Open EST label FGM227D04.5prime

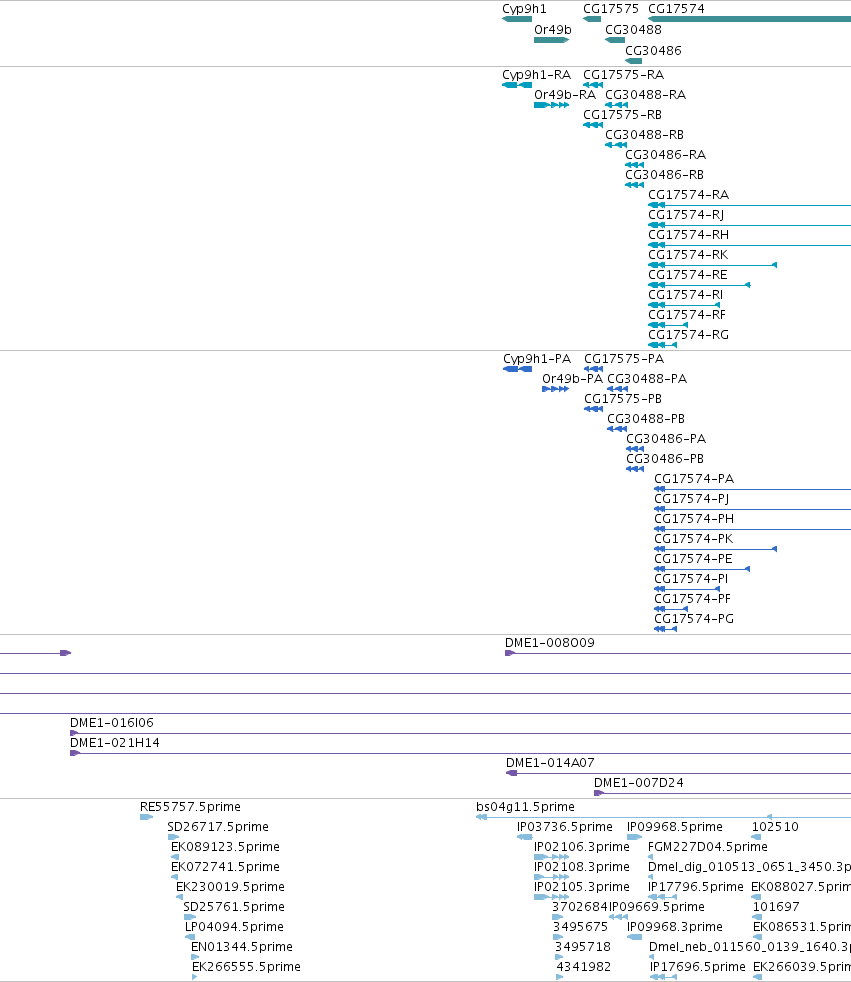click(x=708, y=847)
